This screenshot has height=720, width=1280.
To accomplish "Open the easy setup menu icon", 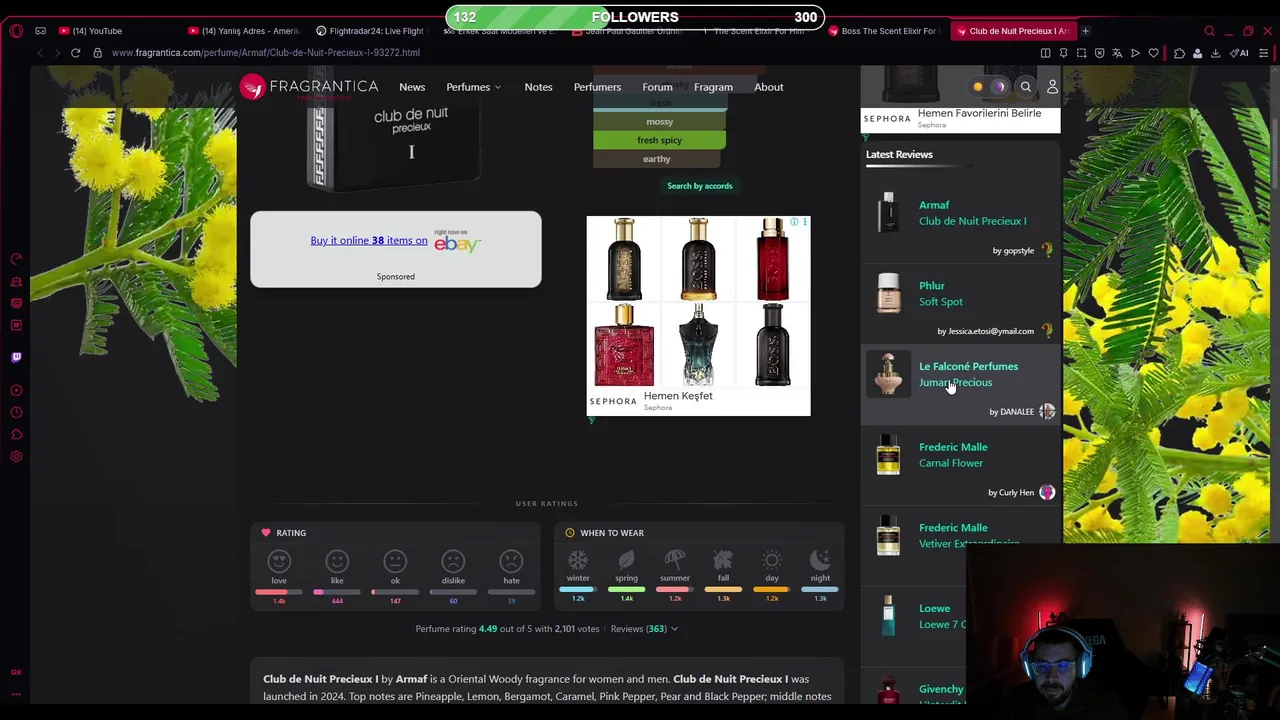I will tap(1265, 53).
